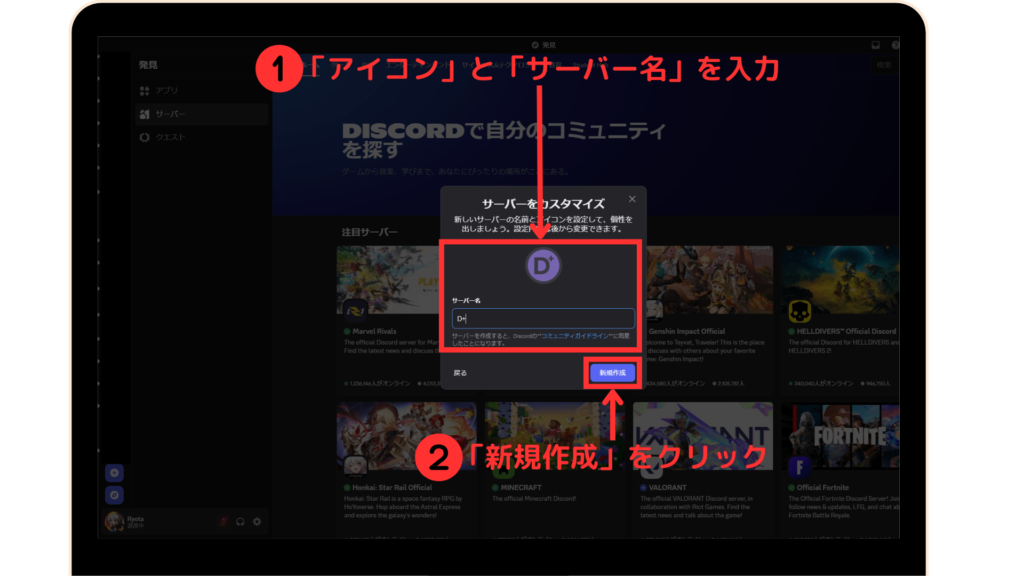Image resolution: width=1024 pixels, height=576 pixels.
Task: Toggle the headphones deafen icon
Action: point(240,521)
